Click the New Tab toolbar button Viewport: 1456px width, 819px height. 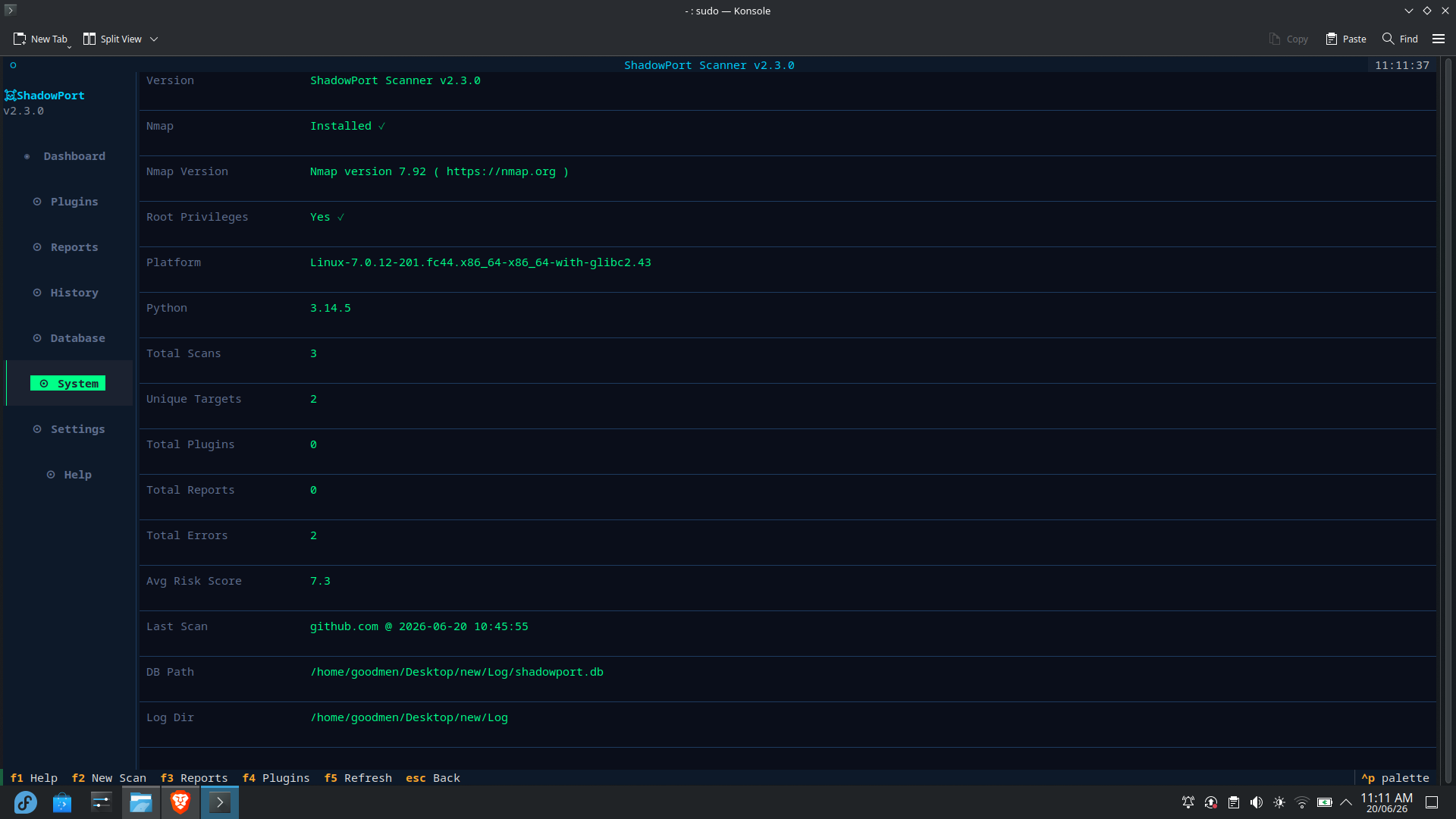(41, 39)
